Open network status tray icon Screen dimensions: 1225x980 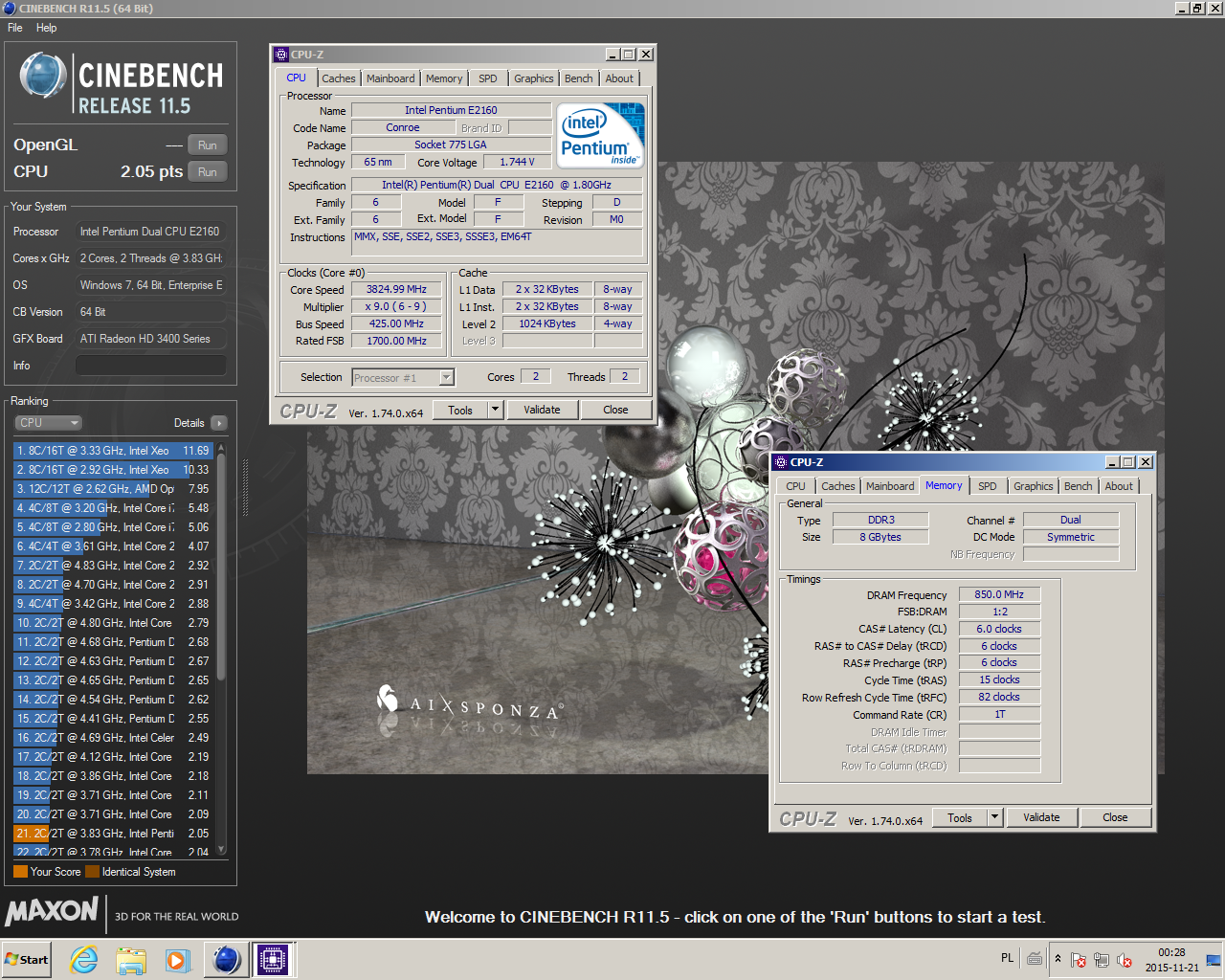(1102, 960)
